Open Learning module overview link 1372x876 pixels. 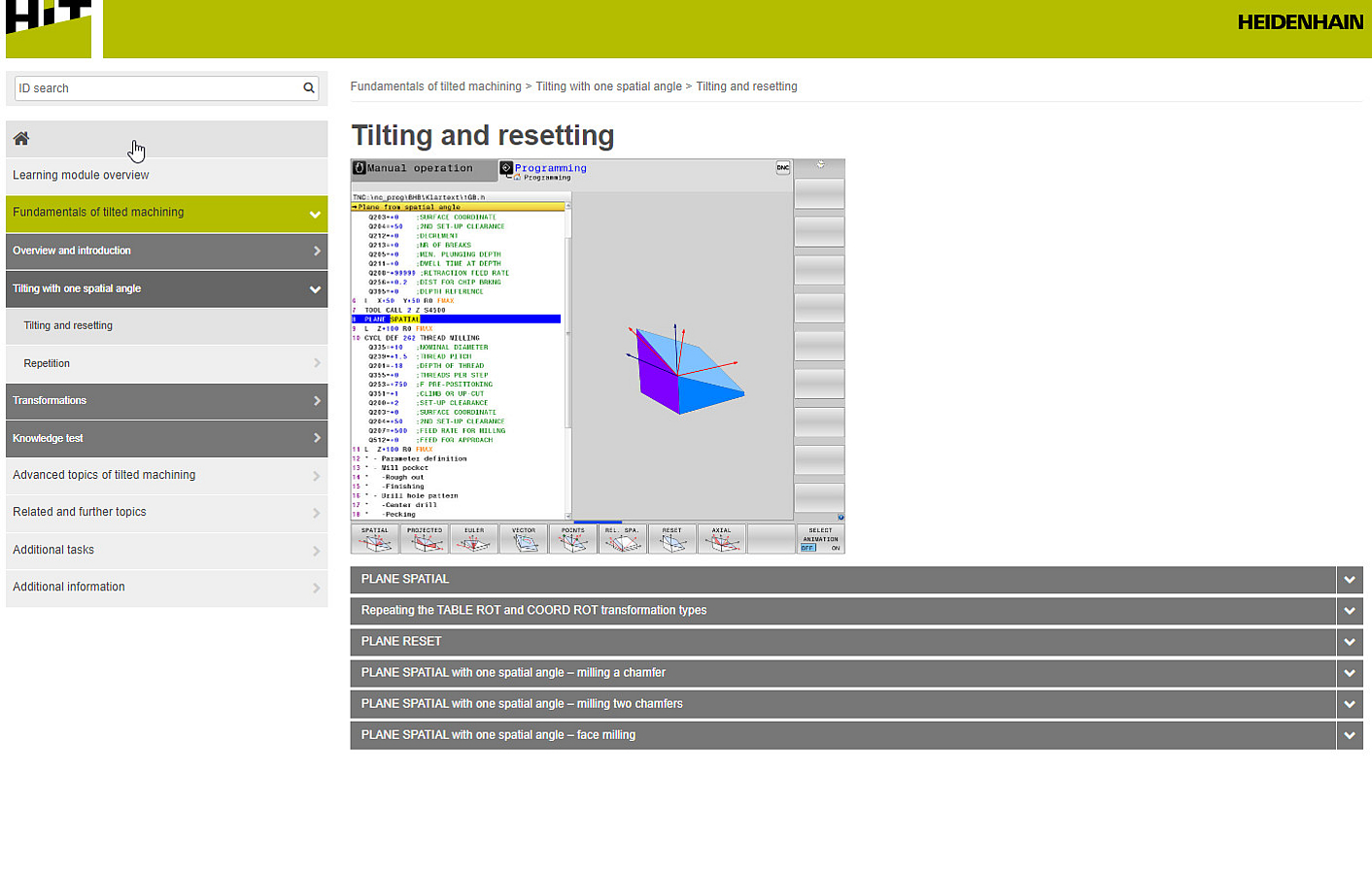[81, 176]
